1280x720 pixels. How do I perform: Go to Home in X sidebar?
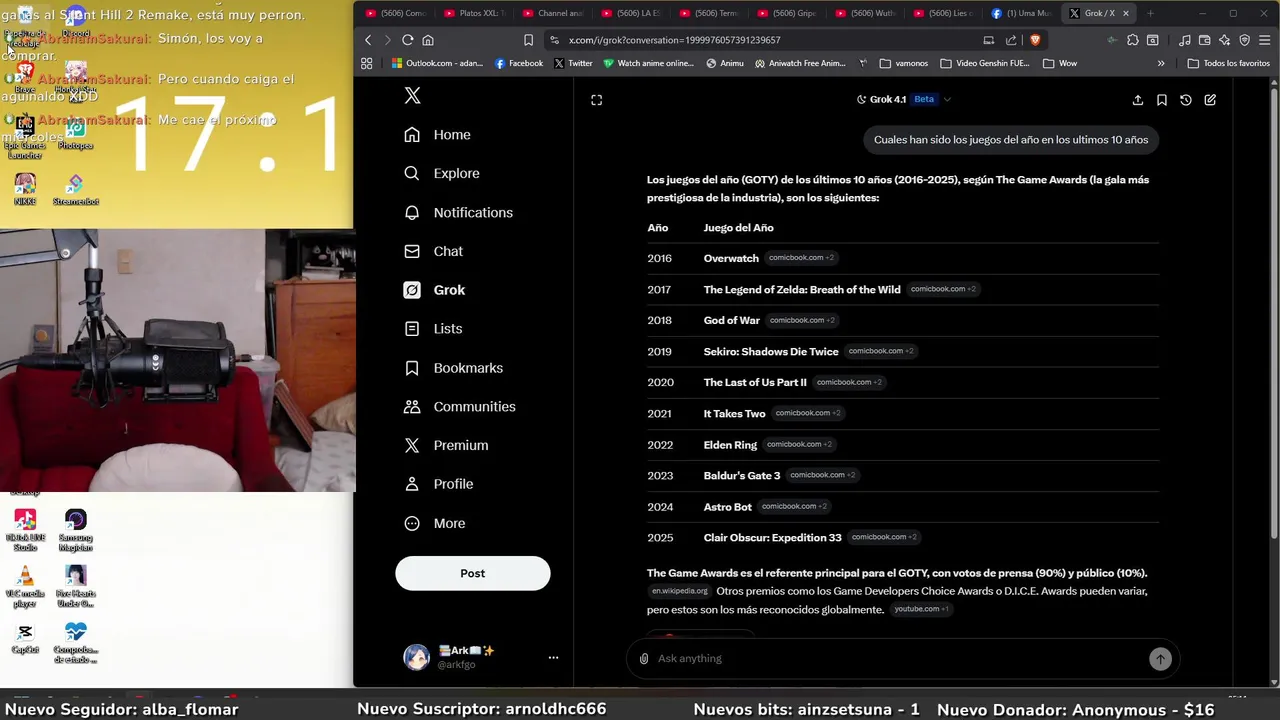coord(437,135)
